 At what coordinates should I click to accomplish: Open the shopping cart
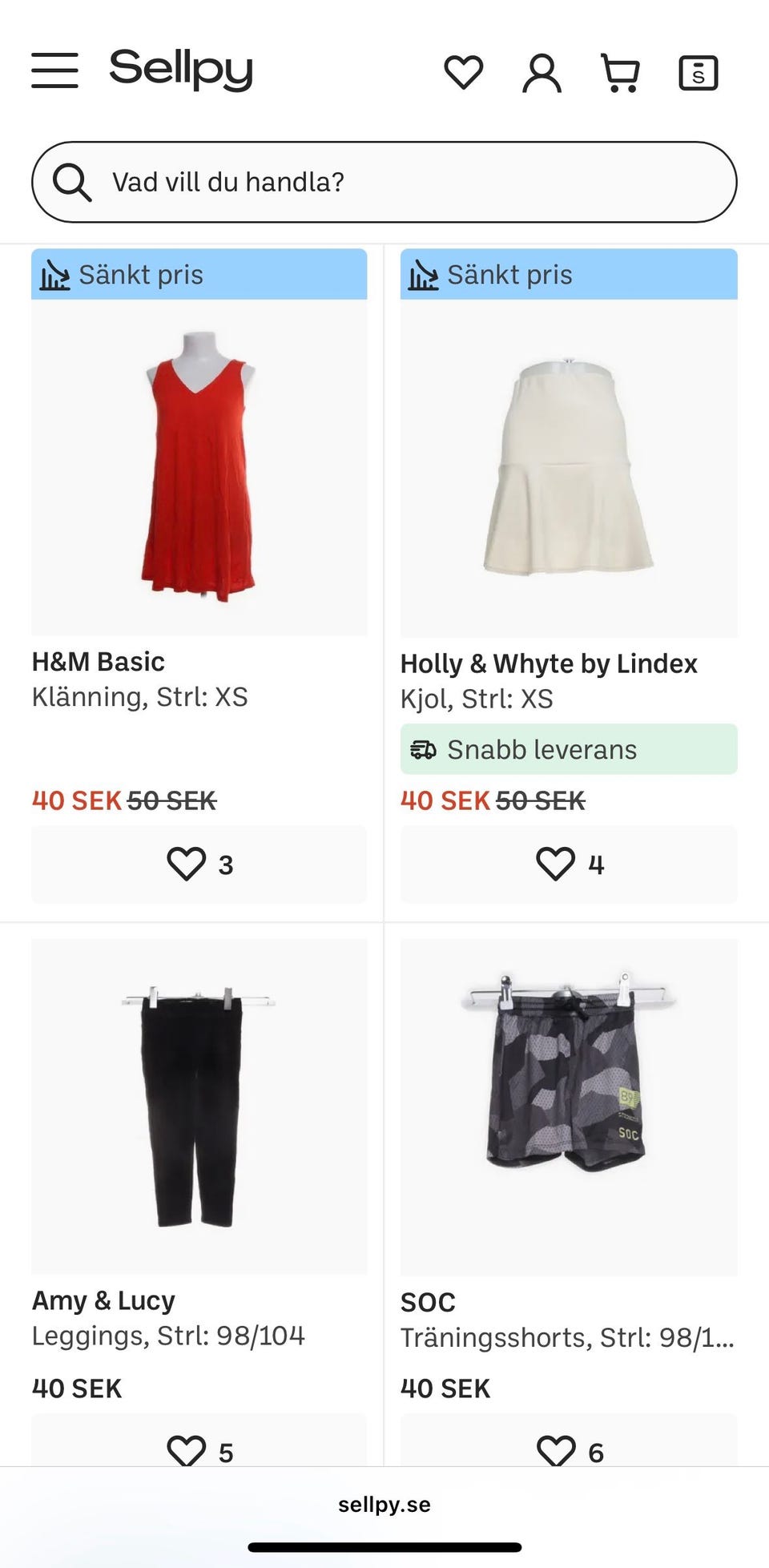(x=620, y=73)
